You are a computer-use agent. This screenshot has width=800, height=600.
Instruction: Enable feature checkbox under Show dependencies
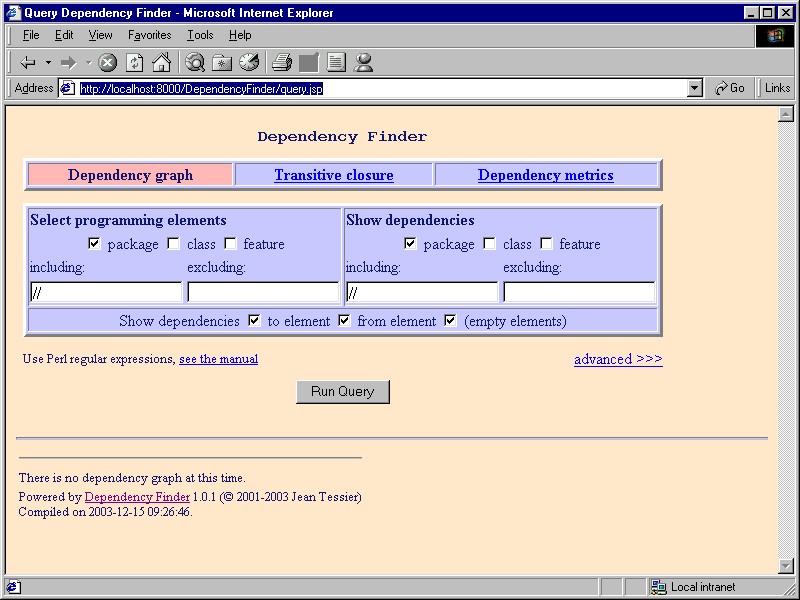[x=547, y=244]
